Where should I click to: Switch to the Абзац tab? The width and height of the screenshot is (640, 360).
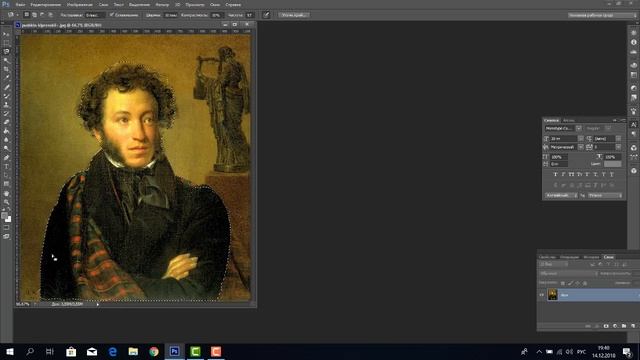click(x=569, y=120)
